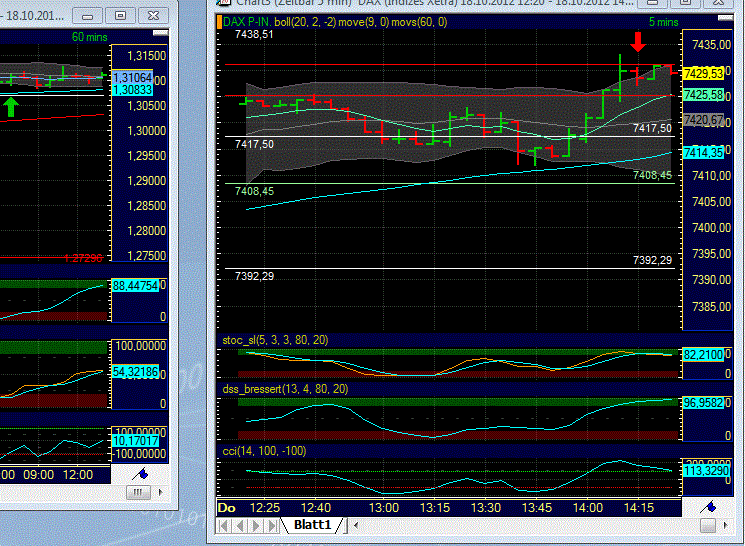The image size is (745, 546).
Task: Click the 88,44754 indicator value tag
Action: 135,286
